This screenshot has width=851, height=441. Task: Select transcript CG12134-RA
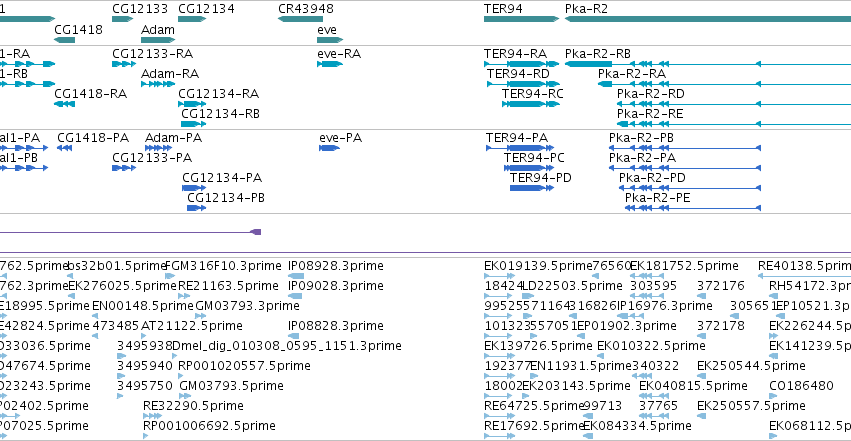click(192, 104)
